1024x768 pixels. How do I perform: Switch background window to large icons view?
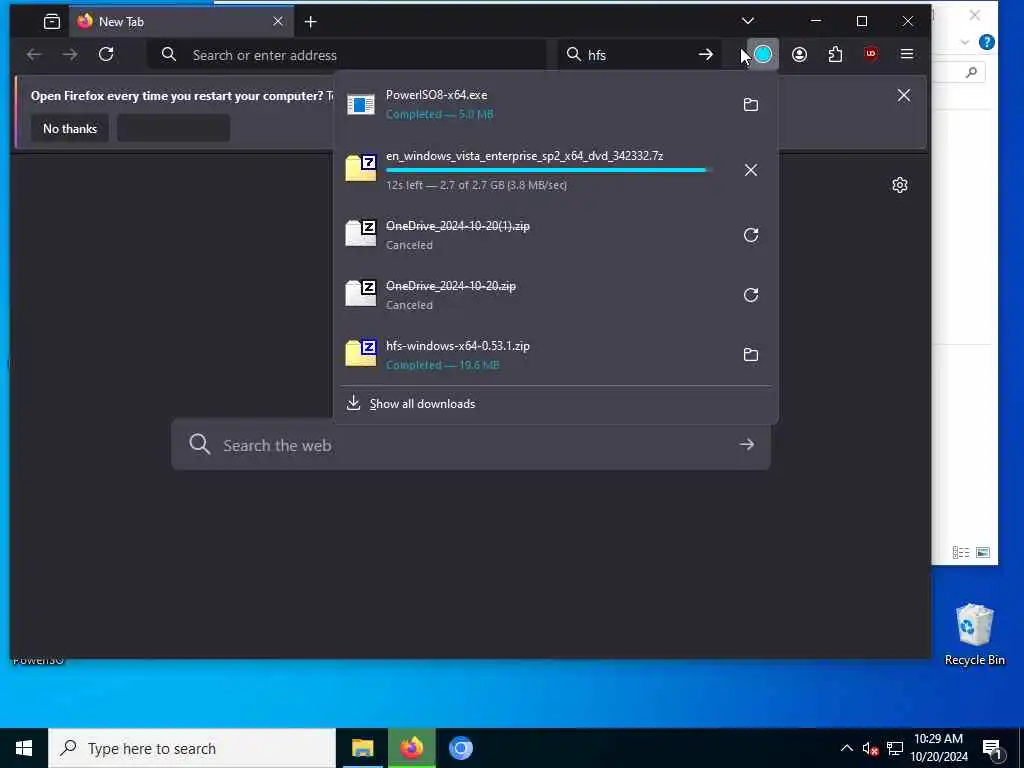(x=983, y=552)
